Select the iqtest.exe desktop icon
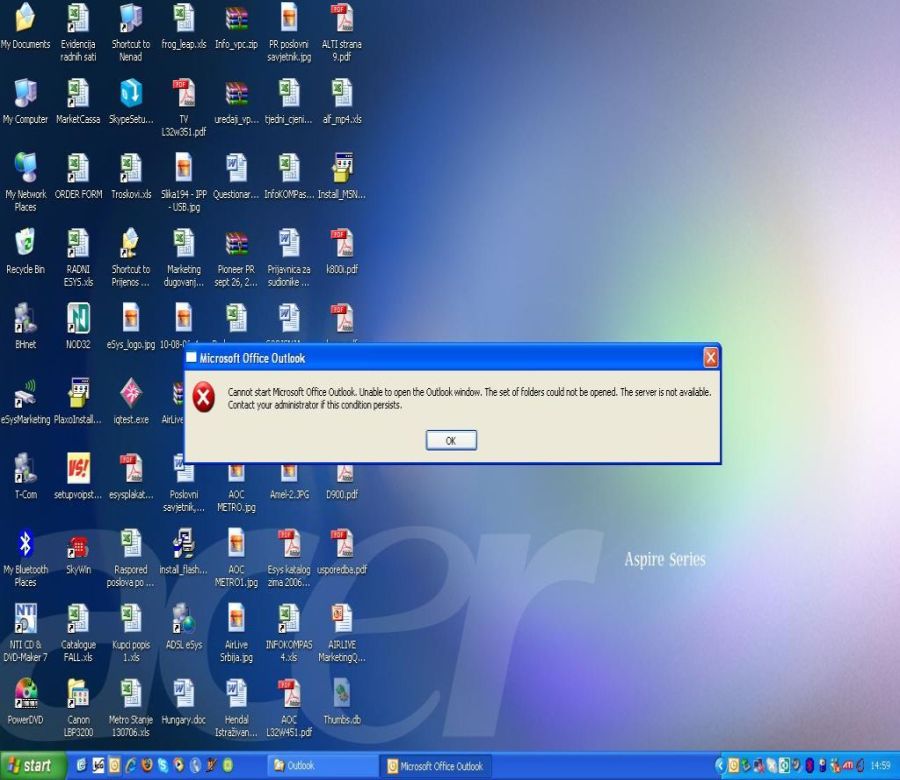This screenshot has height=780, width=900. click(131, 401)
